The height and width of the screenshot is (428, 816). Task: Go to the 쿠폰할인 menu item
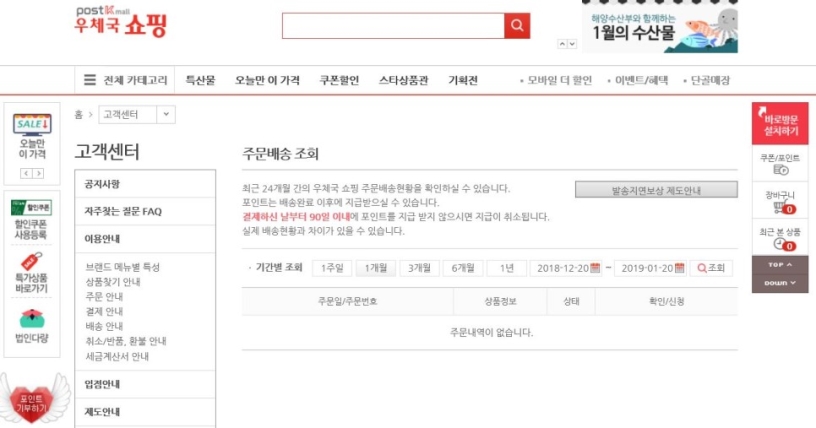(339, 80)
